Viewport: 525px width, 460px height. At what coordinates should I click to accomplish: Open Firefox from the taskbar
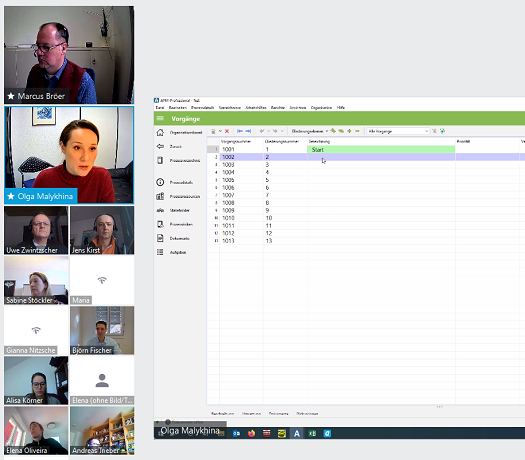[x=251, y=434]
